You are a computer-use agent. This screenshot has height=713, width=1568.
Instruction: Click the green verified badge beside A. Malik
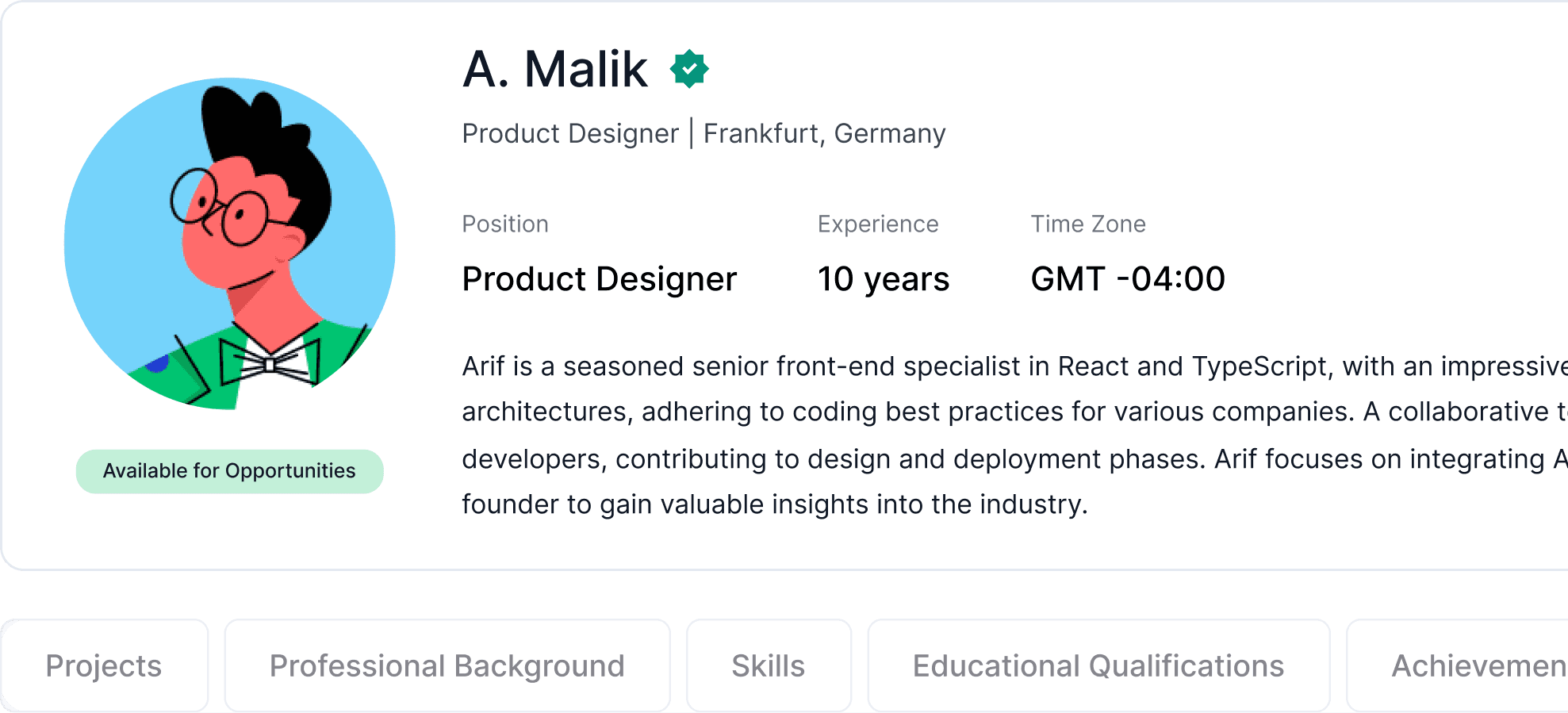[x=688, y=69]
